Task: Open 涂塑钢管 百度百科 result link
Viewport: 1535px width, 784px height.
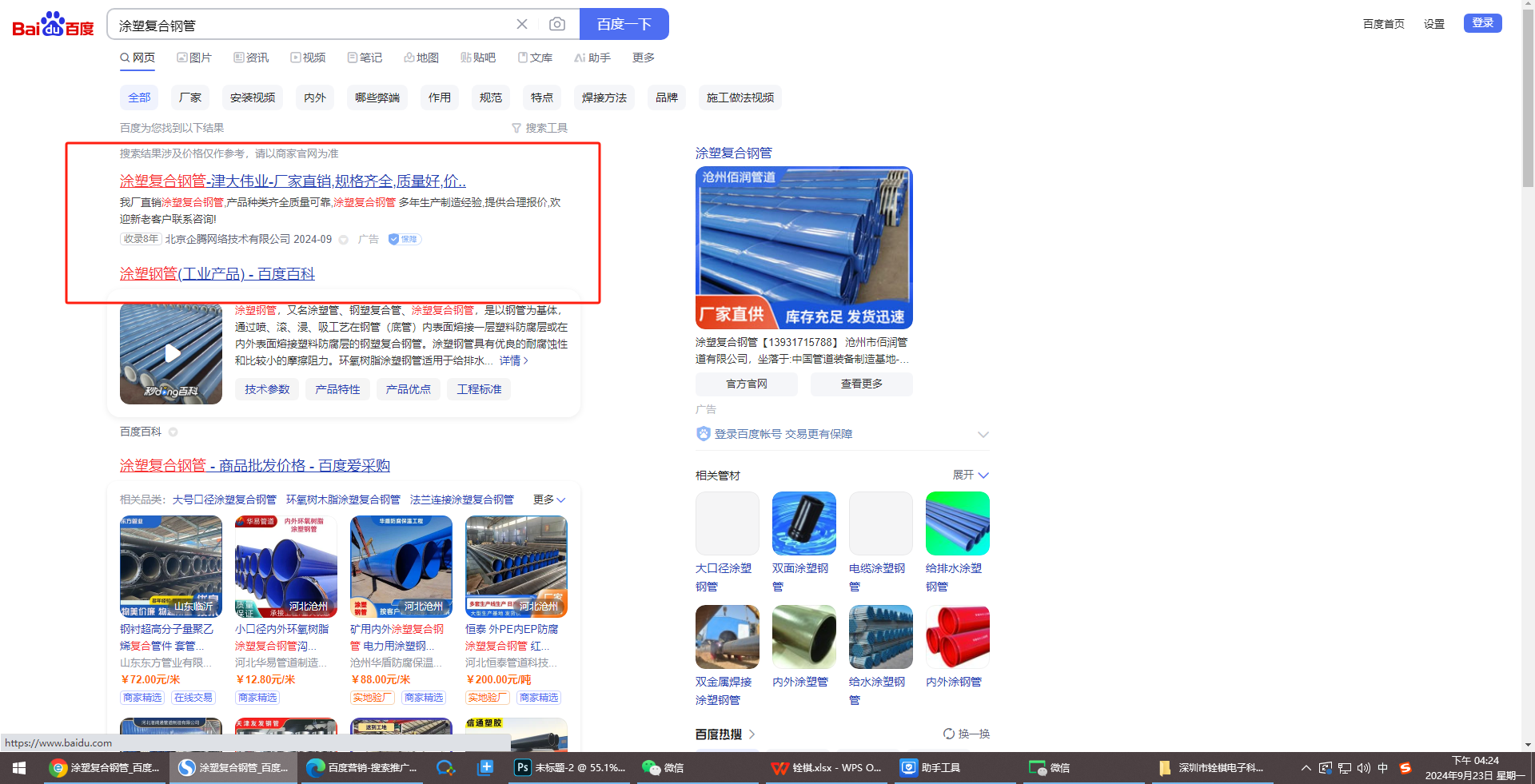Action: pyautogui.click(x=217, y=274)
